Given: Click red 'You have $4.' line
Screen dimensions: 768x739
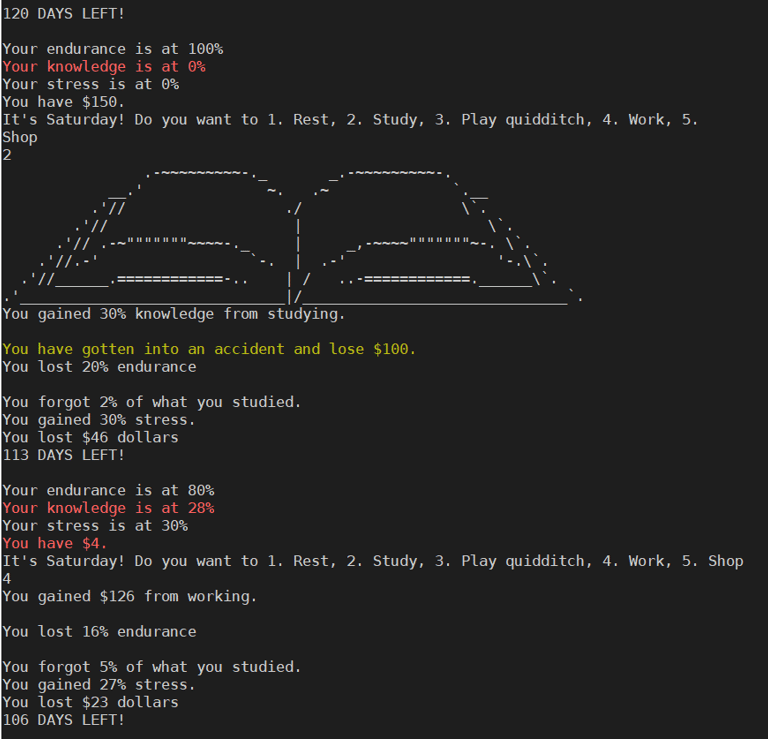Looking at the screenshot, I should tap(55, 543).
